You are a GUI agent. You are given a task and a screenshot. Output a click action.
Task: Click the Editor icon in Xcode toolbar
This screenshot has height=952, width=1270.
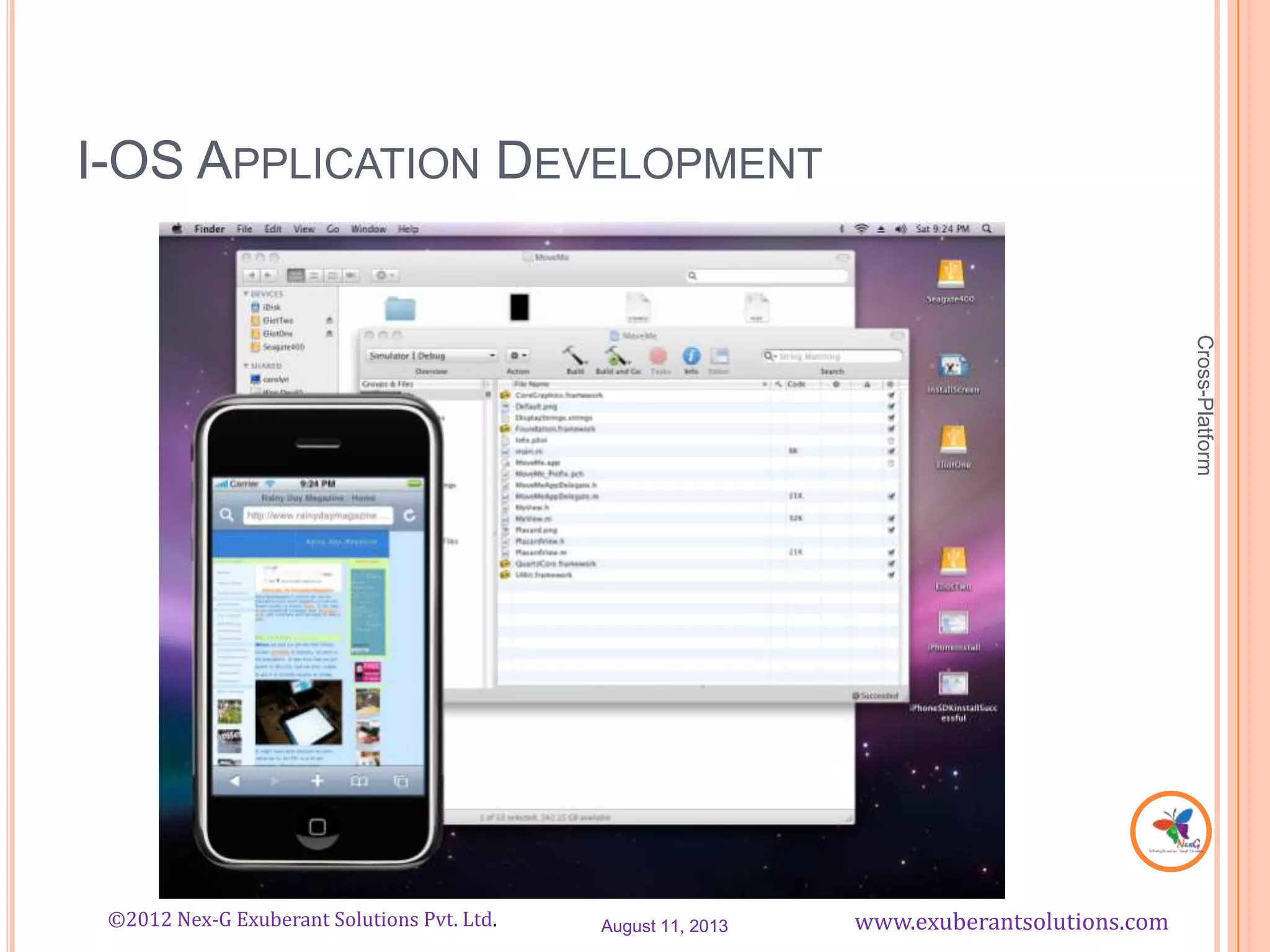[719, 356]
